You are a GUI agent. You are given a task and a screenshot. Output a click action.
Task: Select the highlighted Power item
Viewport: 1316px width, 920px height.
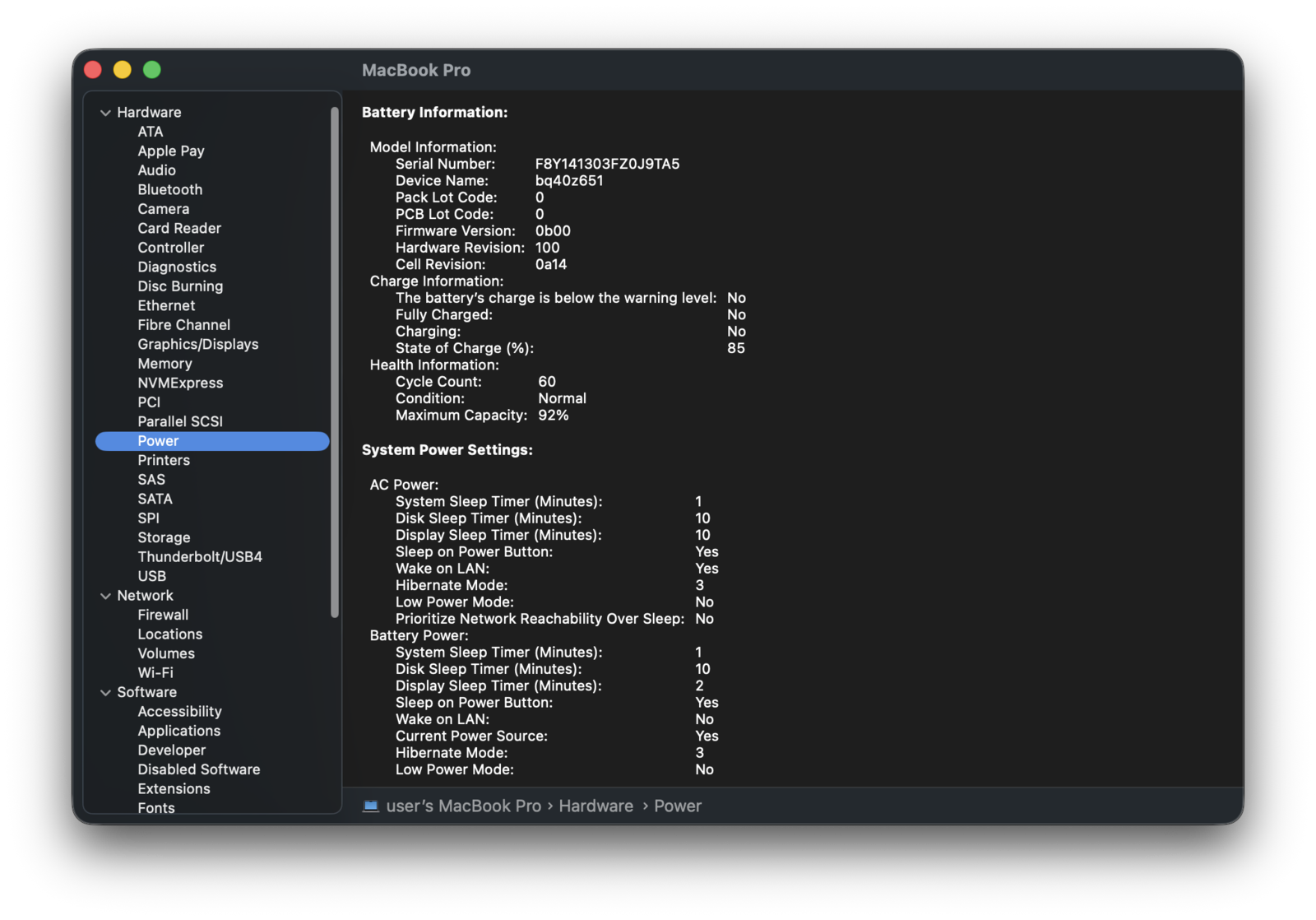click(x=158, y=441)
